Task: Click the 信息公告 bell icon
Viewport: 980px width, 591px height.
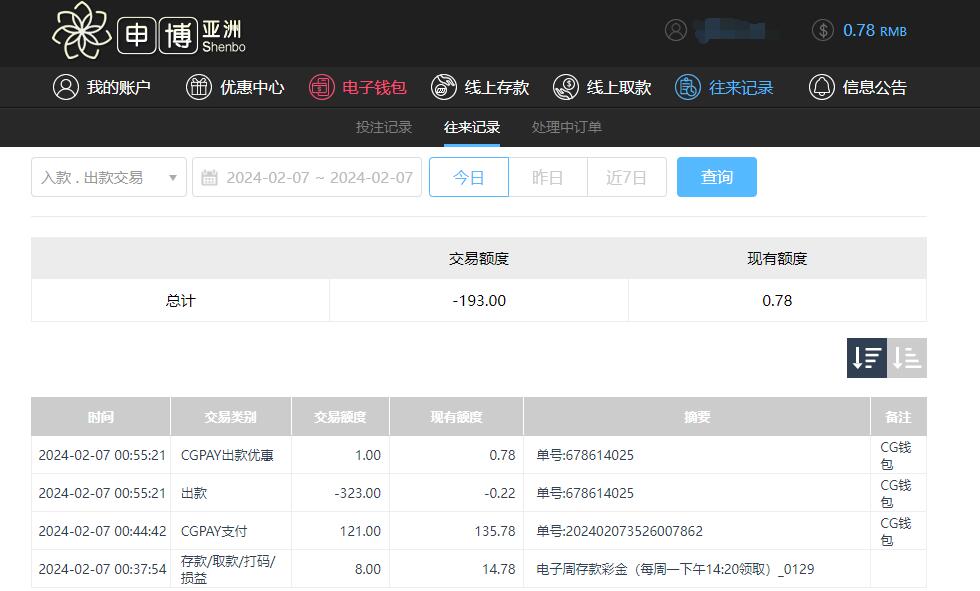Action: [822, 87]
